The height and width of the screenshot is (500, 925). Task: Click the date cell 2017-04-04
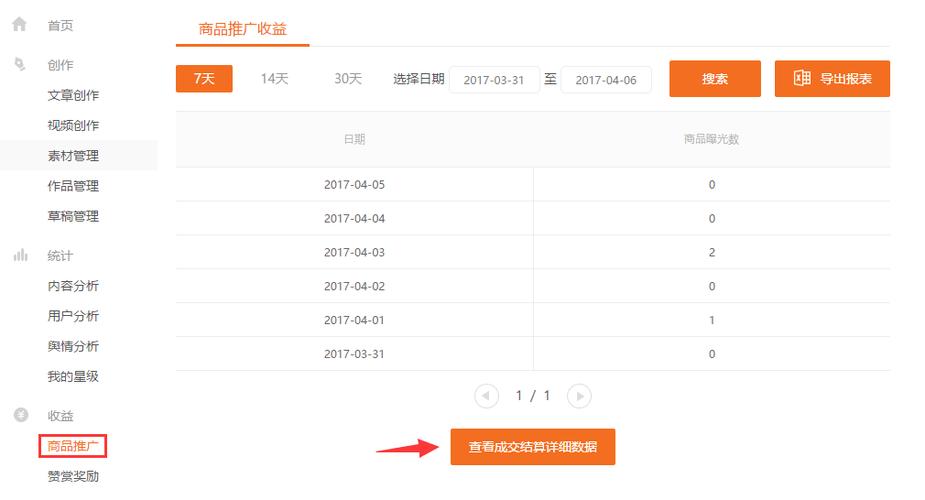pos(355,218)
